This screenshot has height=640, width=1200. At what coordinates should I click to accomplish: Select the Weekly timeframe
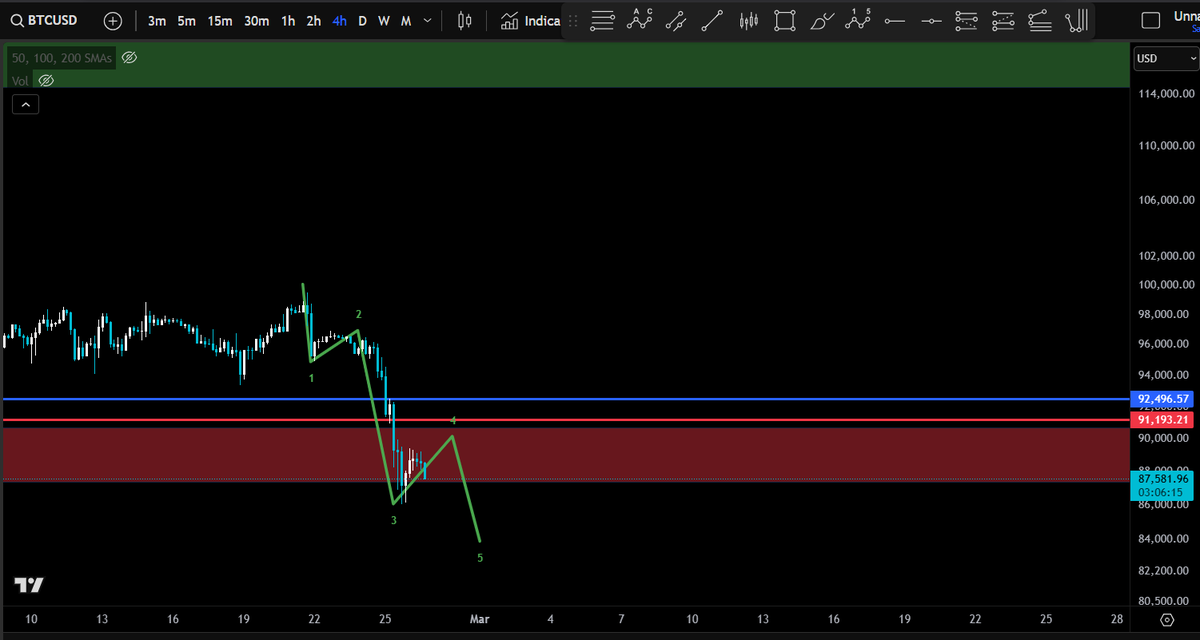point(383,20)
